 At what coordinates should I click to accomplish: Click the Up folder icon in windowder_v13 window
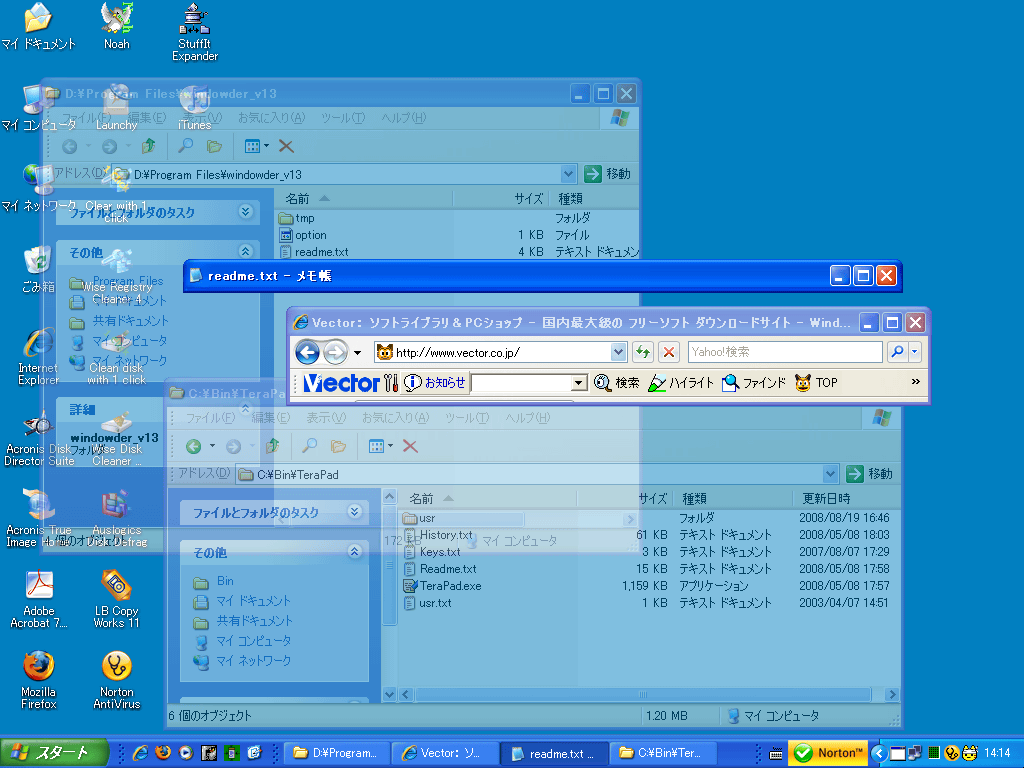coord(149,146)
